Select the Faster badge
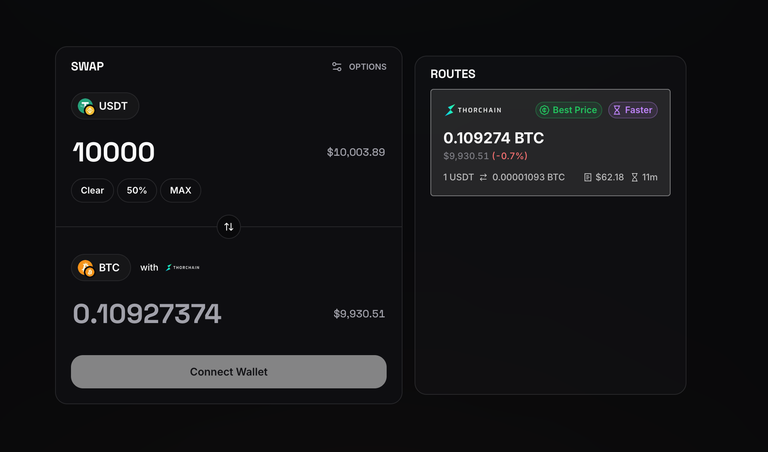The image size is (768, 452). tap(633, 110)
